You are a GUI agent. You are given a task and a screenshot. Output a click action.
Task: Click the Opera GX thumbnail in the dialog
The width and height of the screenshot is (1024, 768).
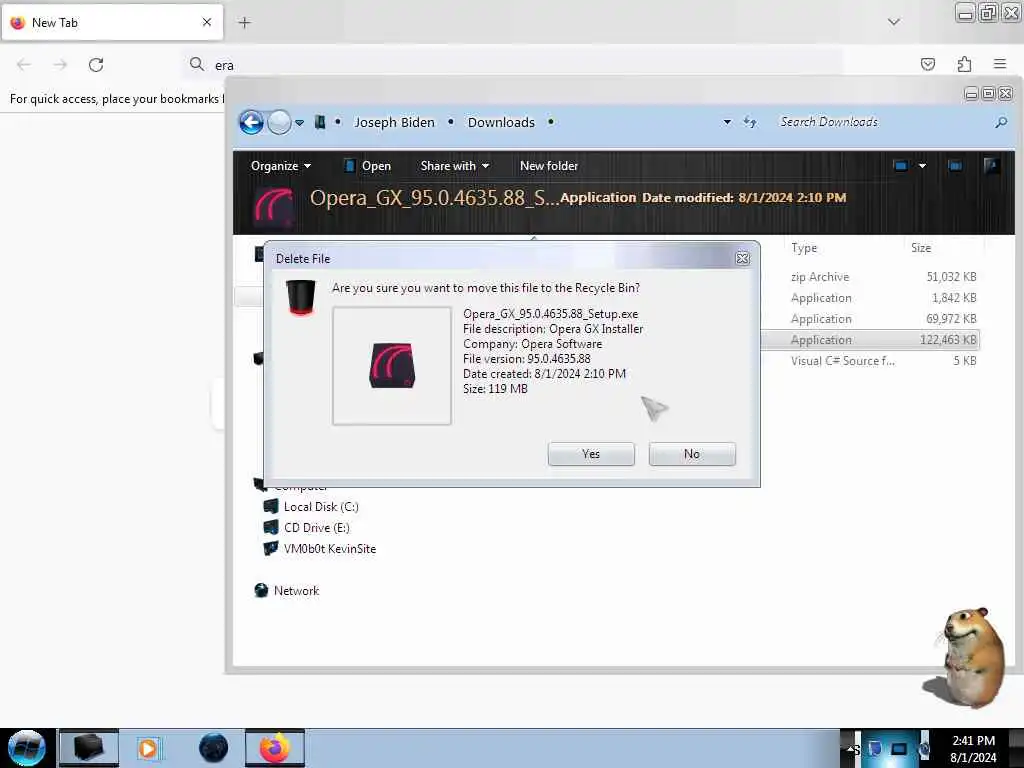pyautogui.click(x=392, y=366)
